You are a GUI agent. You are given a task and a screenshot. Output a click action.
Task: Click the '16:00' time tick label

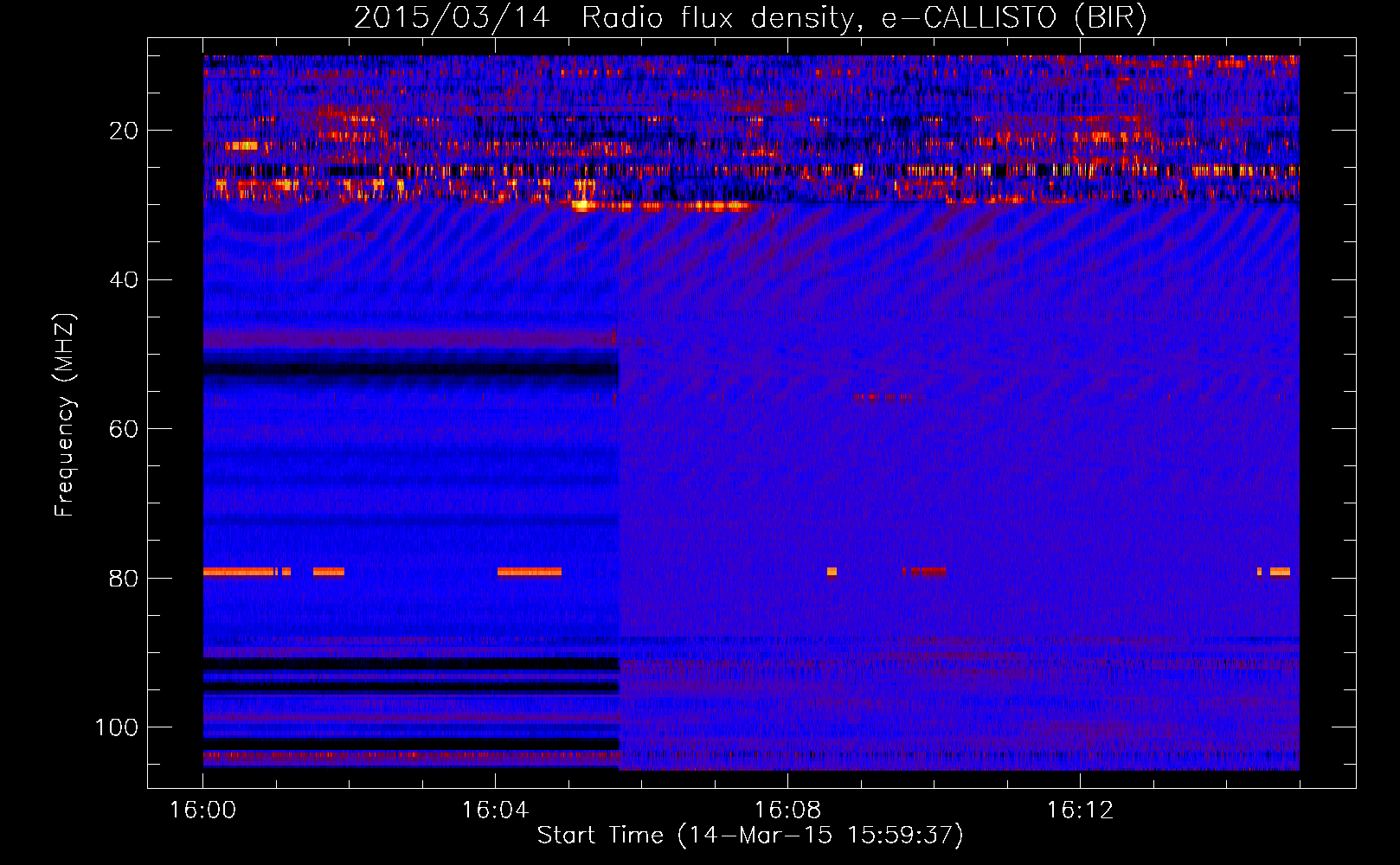tap(203, 811)
